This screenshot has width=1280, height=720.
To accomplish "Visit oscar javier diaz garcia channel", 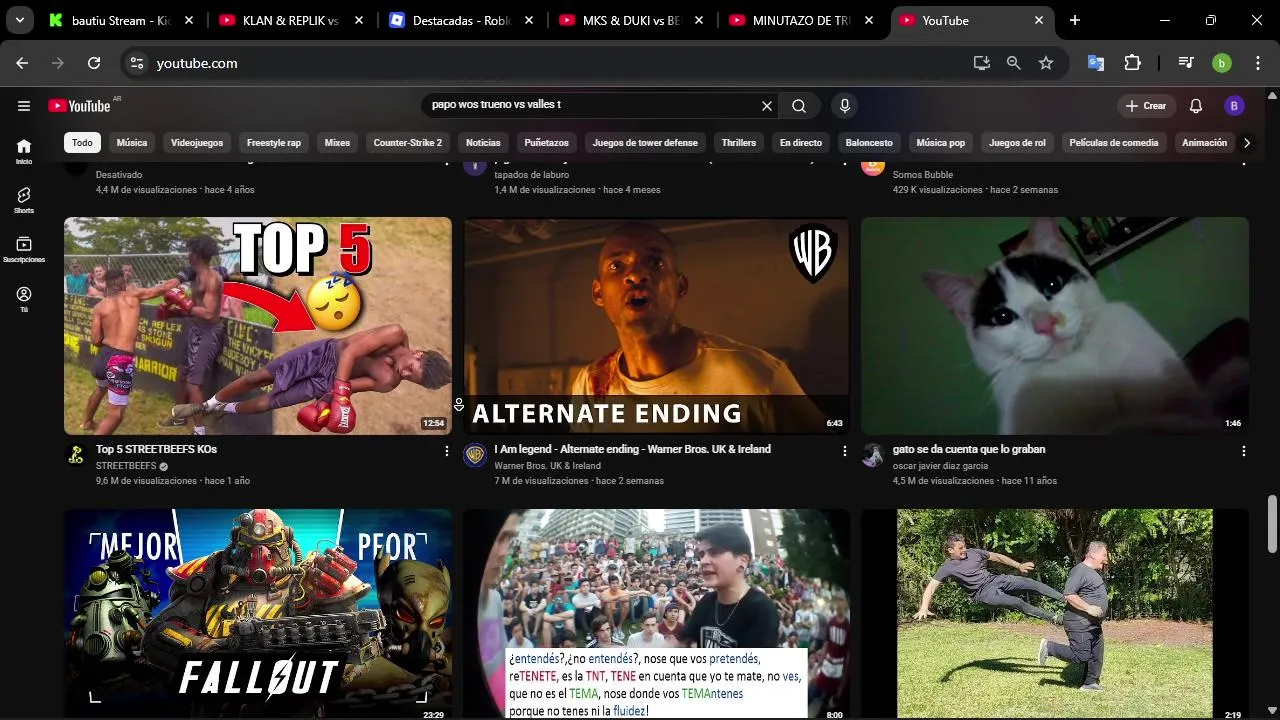I will 940,466.
